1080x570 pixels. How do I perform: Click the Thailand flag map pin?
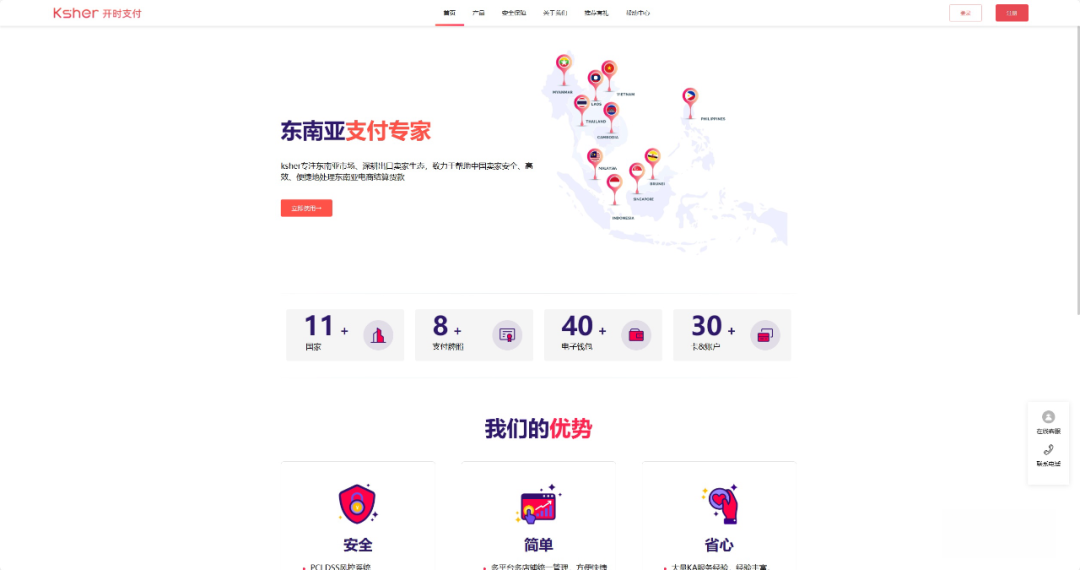[x=582, y=110]
